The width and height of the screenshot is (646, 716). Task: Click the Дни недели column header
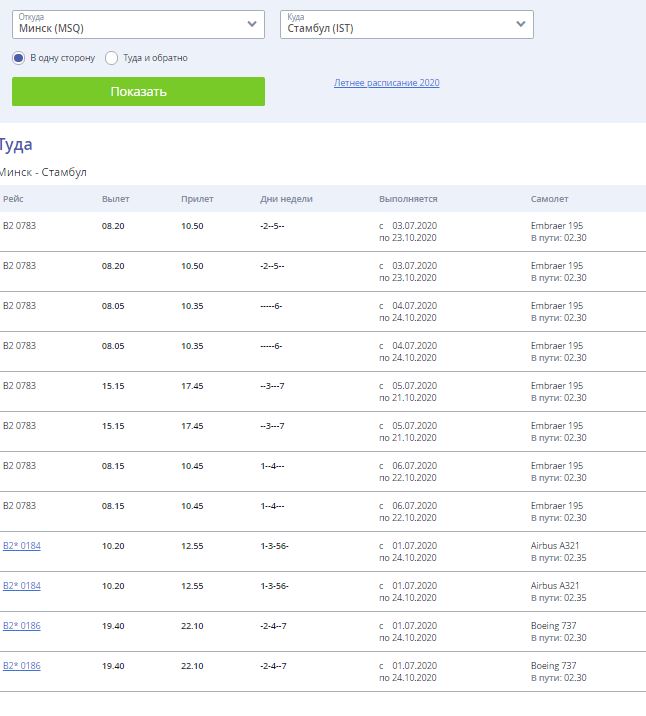tap(286, 199)
